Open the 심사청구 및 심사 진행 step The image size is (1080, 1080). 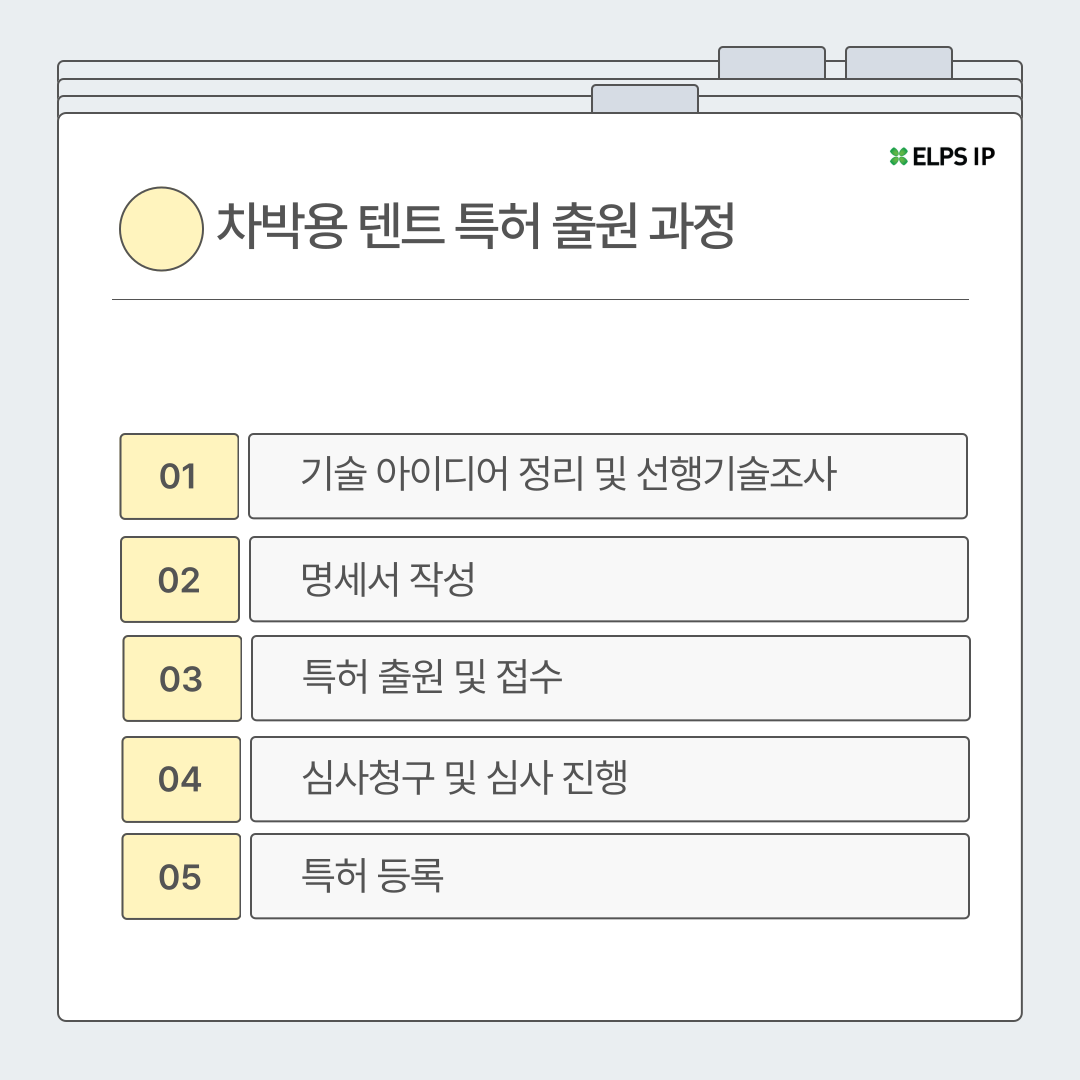(610, 779)
